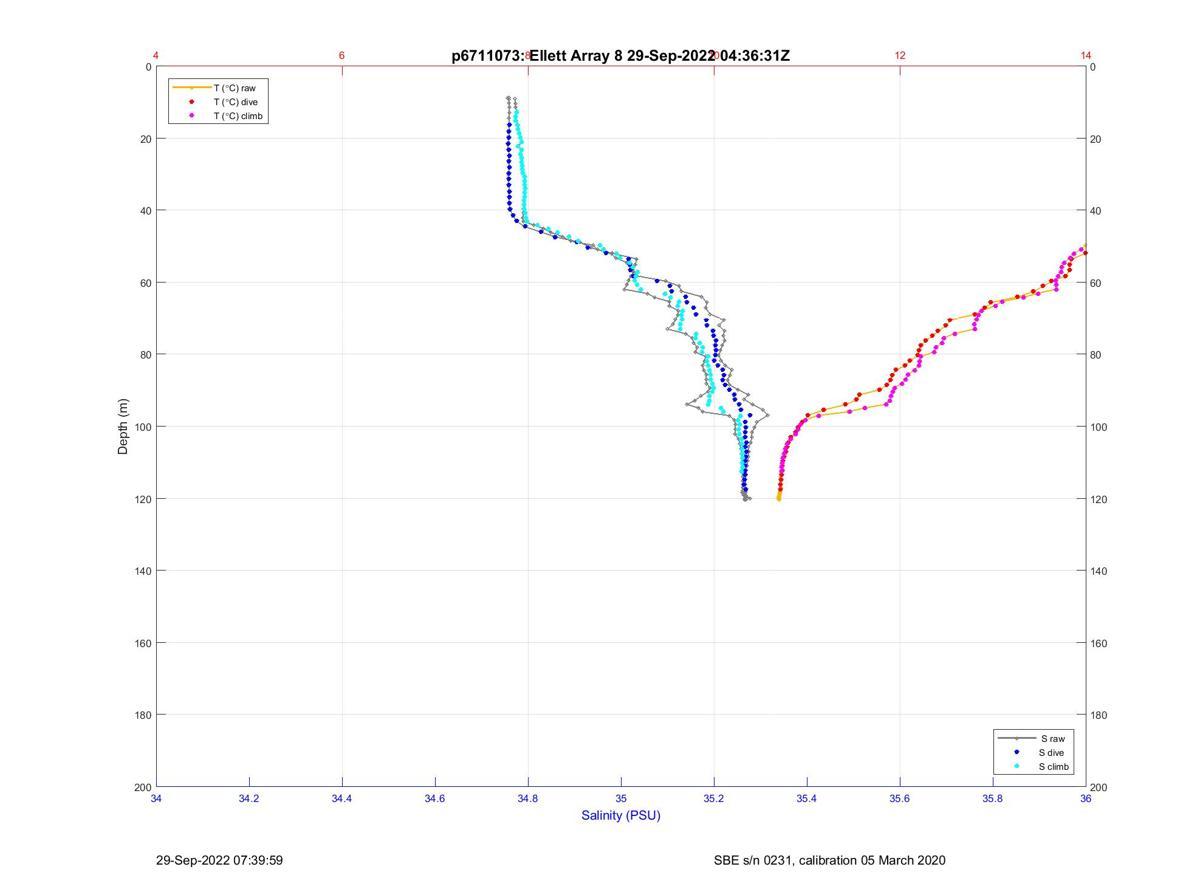
Task: Click the orange line sample beside 'T (°C) raw'
Action: point(191,88)
